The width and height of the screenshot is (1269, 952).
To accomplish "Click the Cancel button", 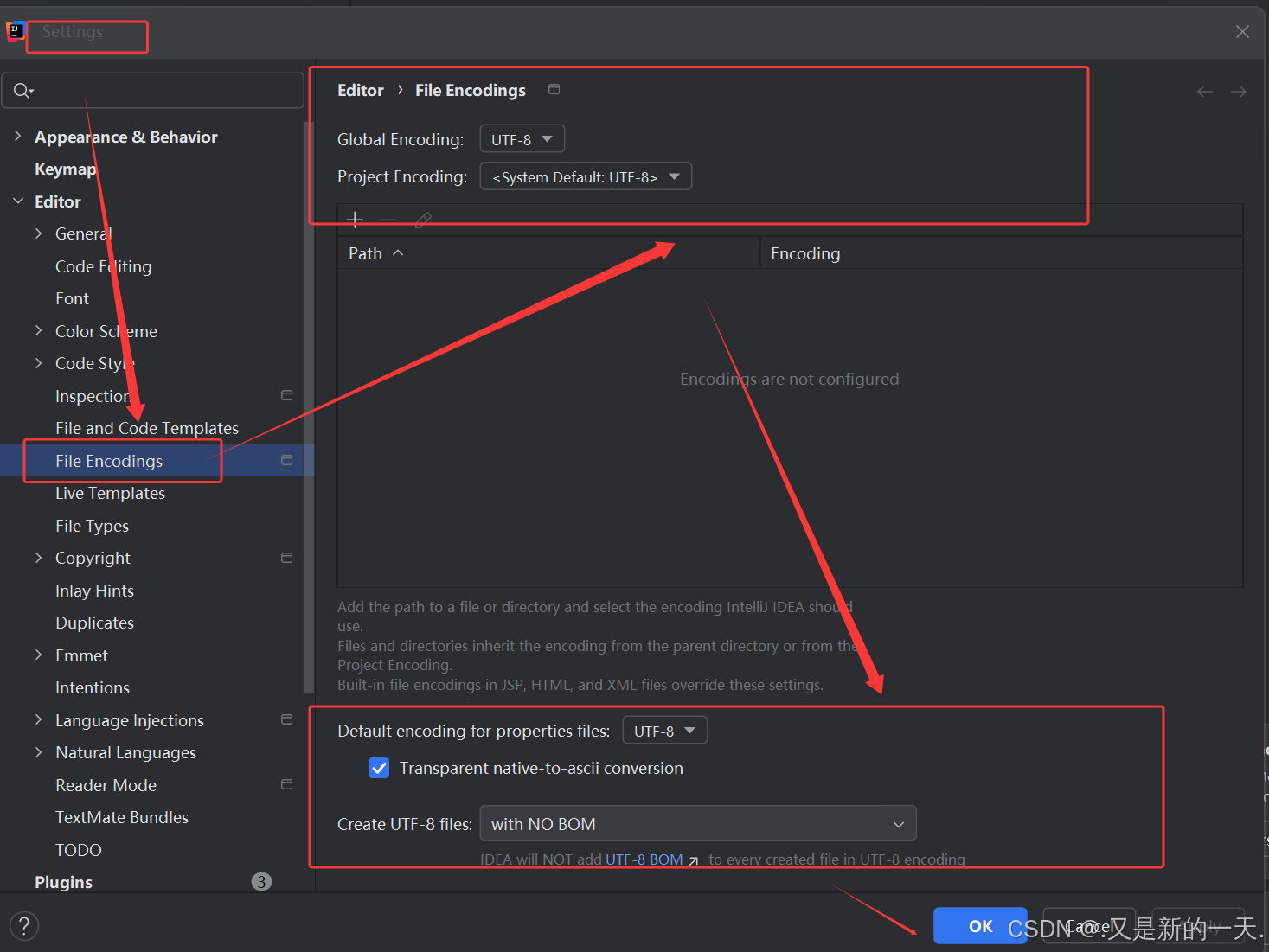I will coord(1089,926).
